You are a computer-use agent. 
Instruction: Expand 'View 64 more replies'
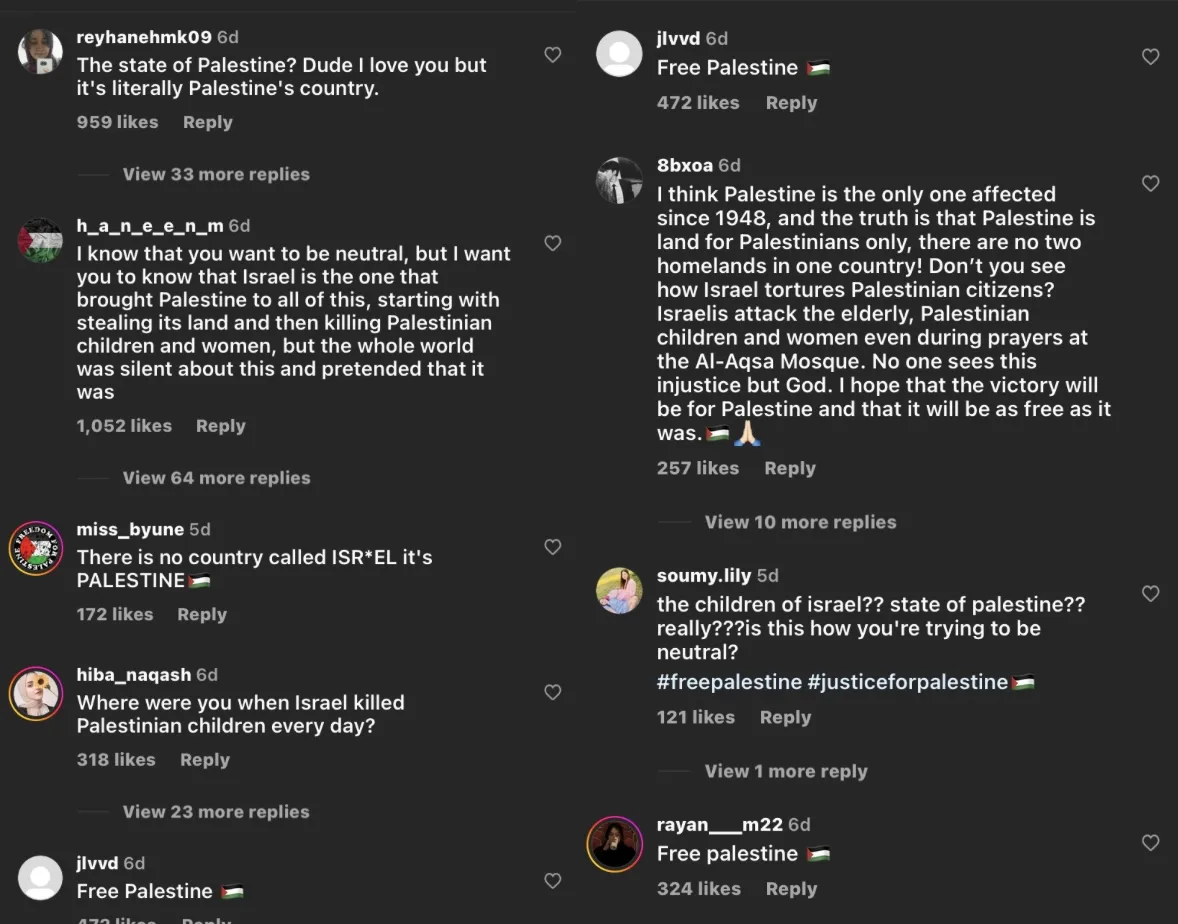pyautogui.click(x=216, y=478)
